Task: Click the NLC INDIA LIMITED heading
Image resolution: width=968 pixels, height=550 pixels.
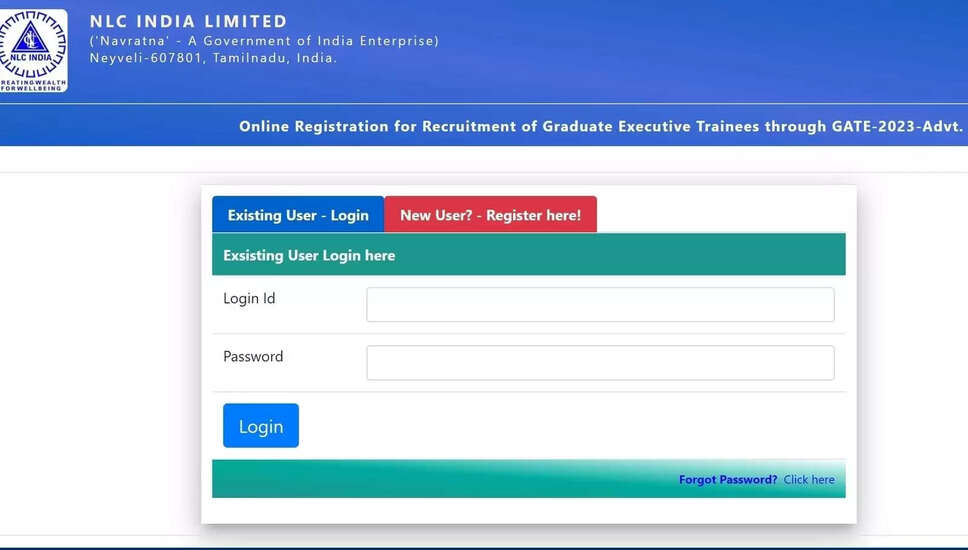Action: click(x=188, y=21)
